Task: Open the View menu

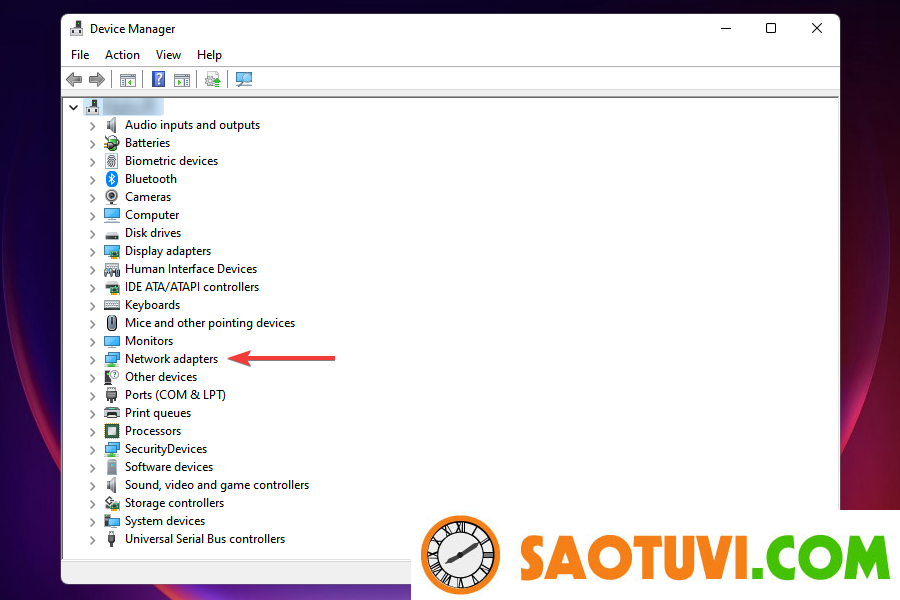Action: pos(168,55)
